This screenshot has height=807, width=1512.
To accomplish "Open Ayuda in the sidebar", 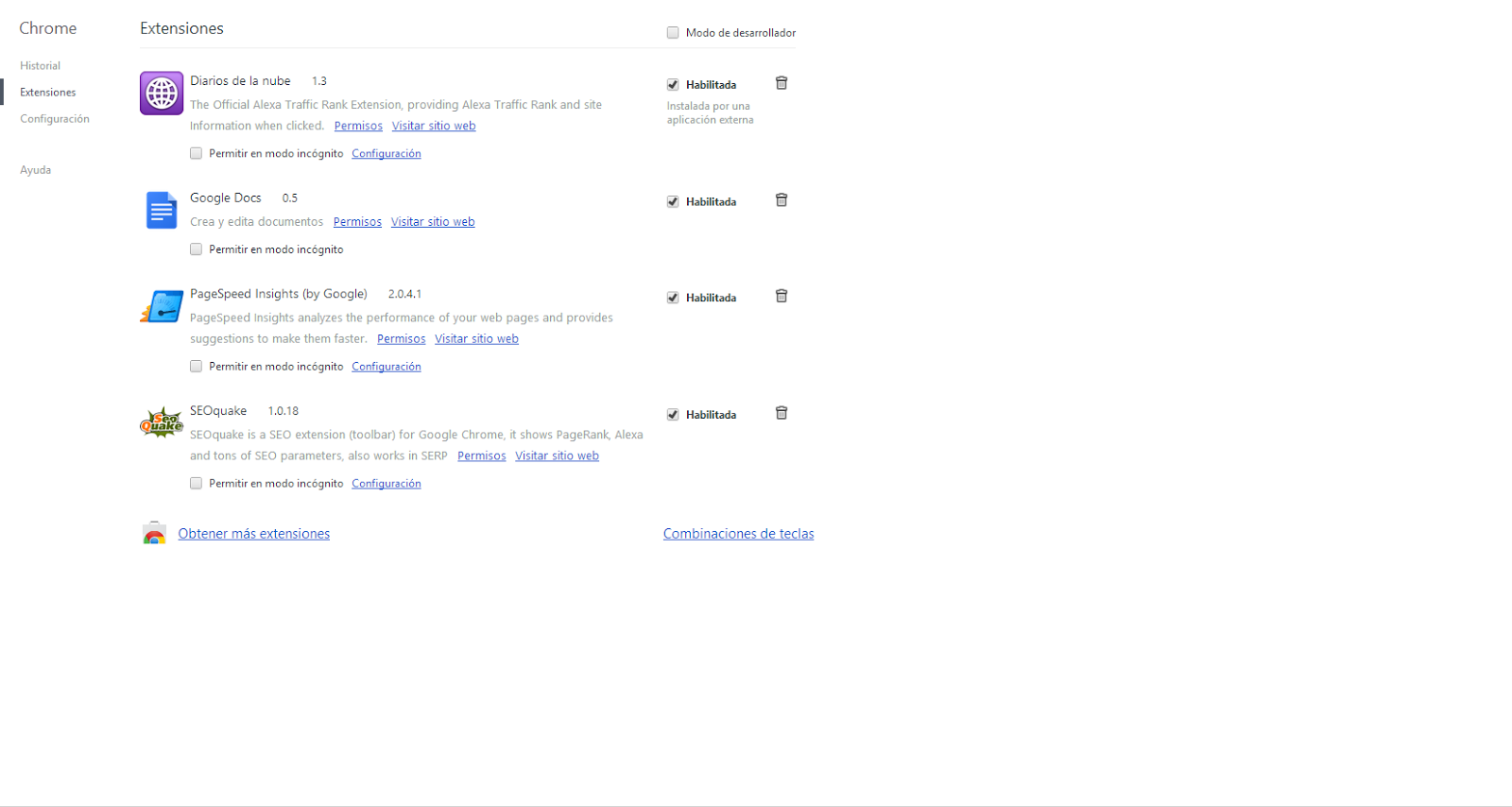I will click(35, 170).
